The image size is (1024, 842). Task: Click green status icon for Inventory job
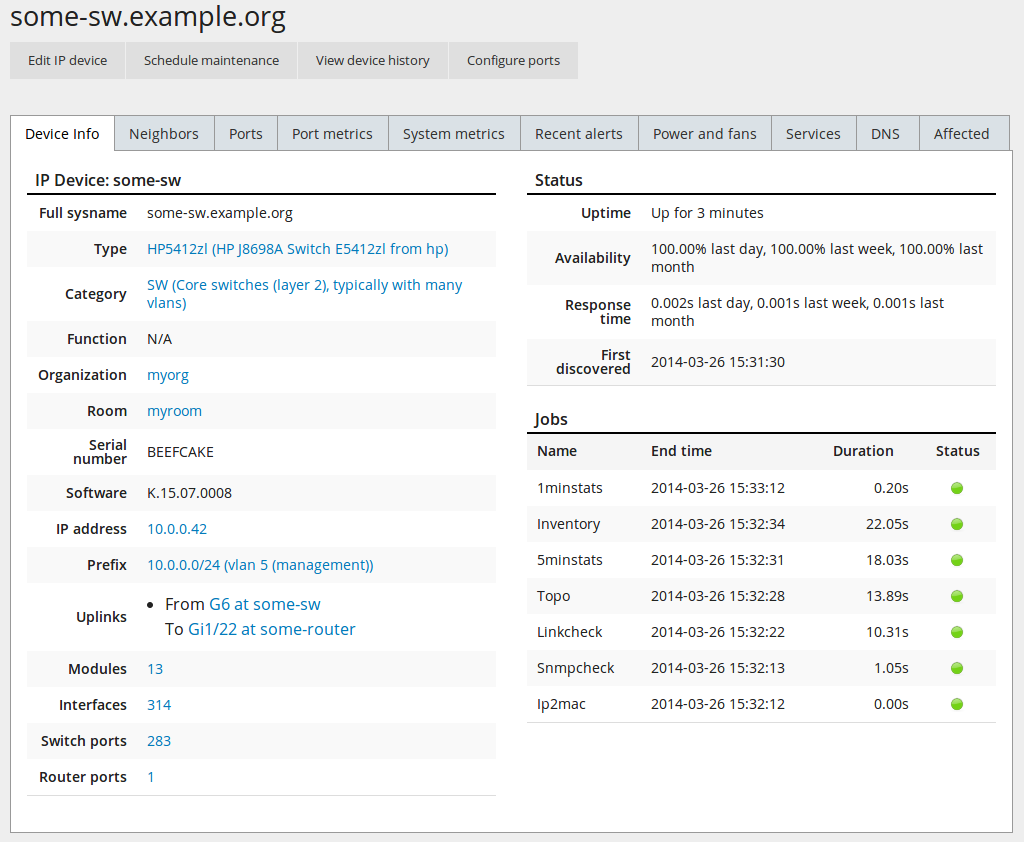956,524
